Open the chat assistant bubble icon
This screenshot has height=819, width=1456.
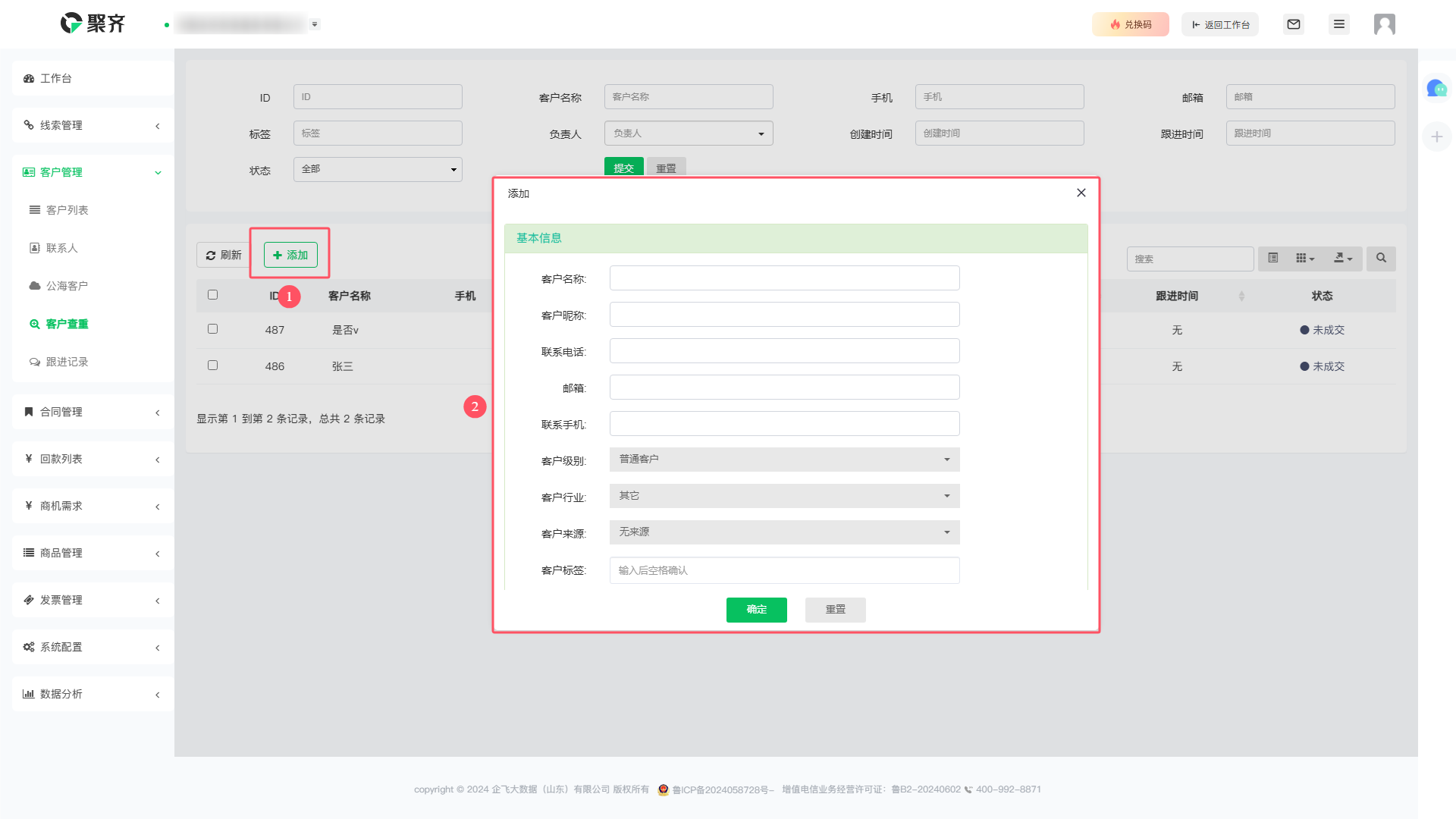click(1436, 89)
